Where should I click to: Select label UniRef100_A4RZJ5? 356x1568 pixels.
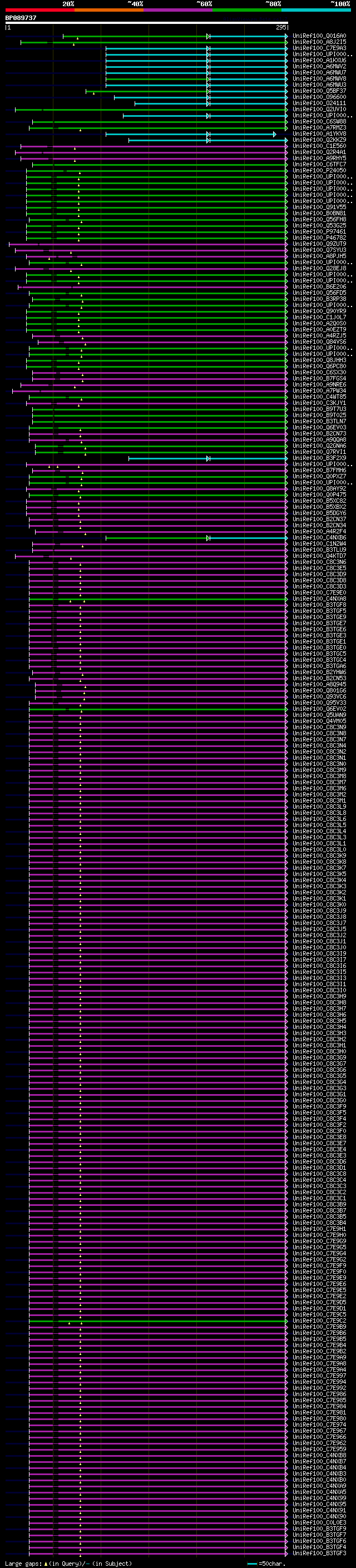coord(319,336)
